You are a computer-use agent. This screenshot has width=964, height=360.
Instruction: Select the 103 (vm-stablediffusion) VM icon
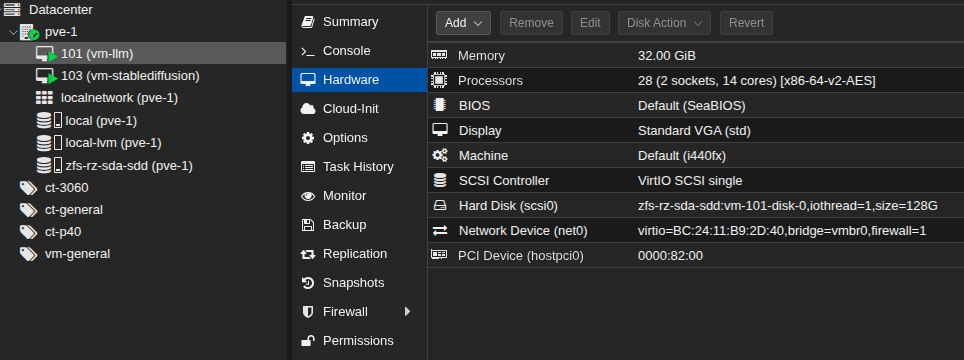46,76
